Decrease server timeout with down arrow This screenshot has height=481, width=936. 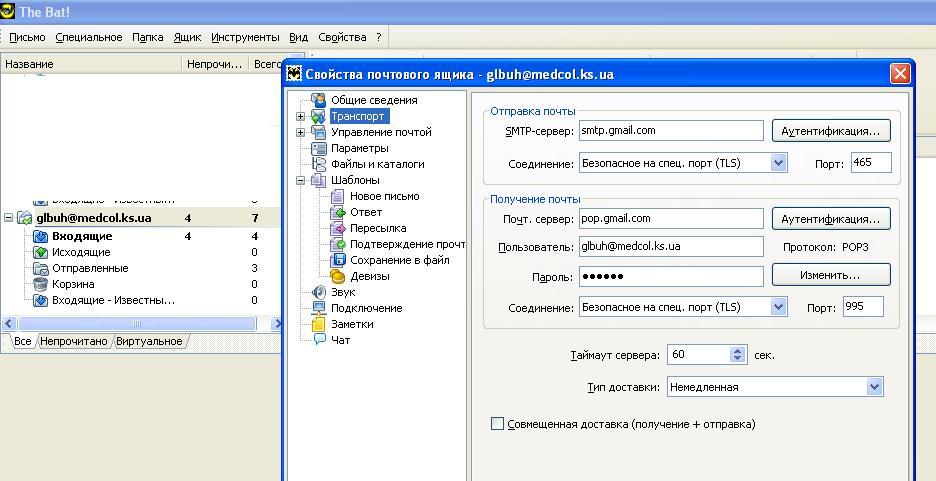coord(738,359)
